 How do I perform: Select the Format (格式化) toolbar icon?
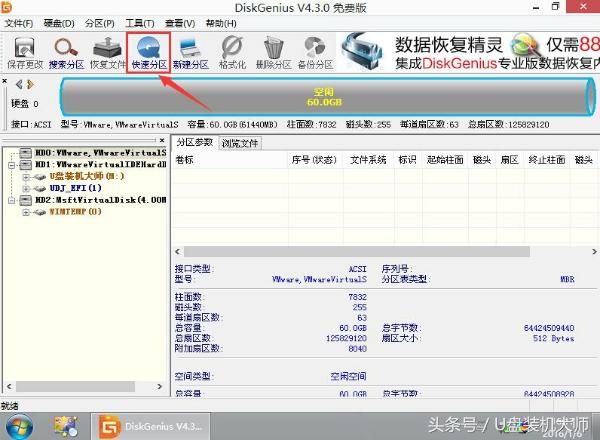[x=232, y=53]
